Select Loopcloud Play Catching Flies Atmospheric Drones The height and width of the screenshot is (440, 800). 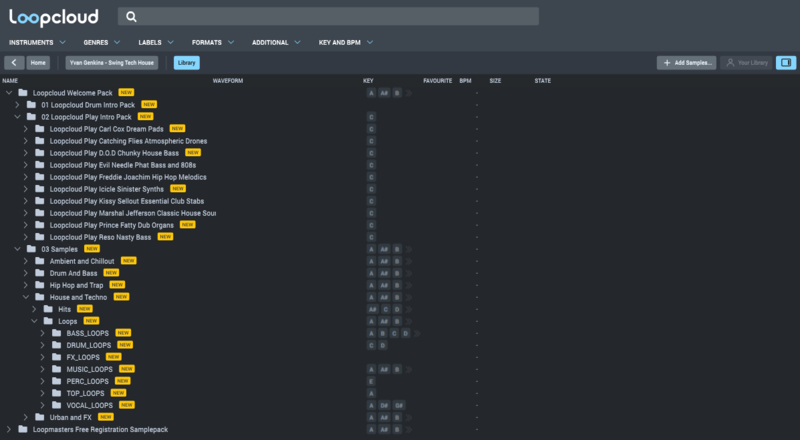point(129,141)
